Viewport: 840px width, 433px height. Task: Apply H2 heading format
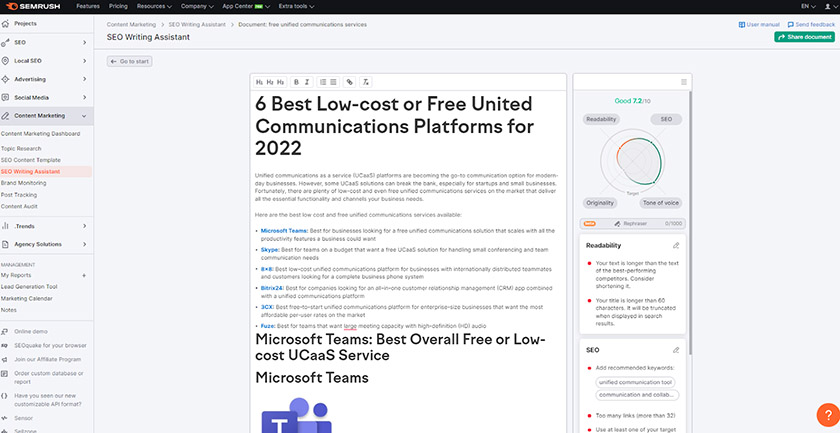(x=270, y=82)
